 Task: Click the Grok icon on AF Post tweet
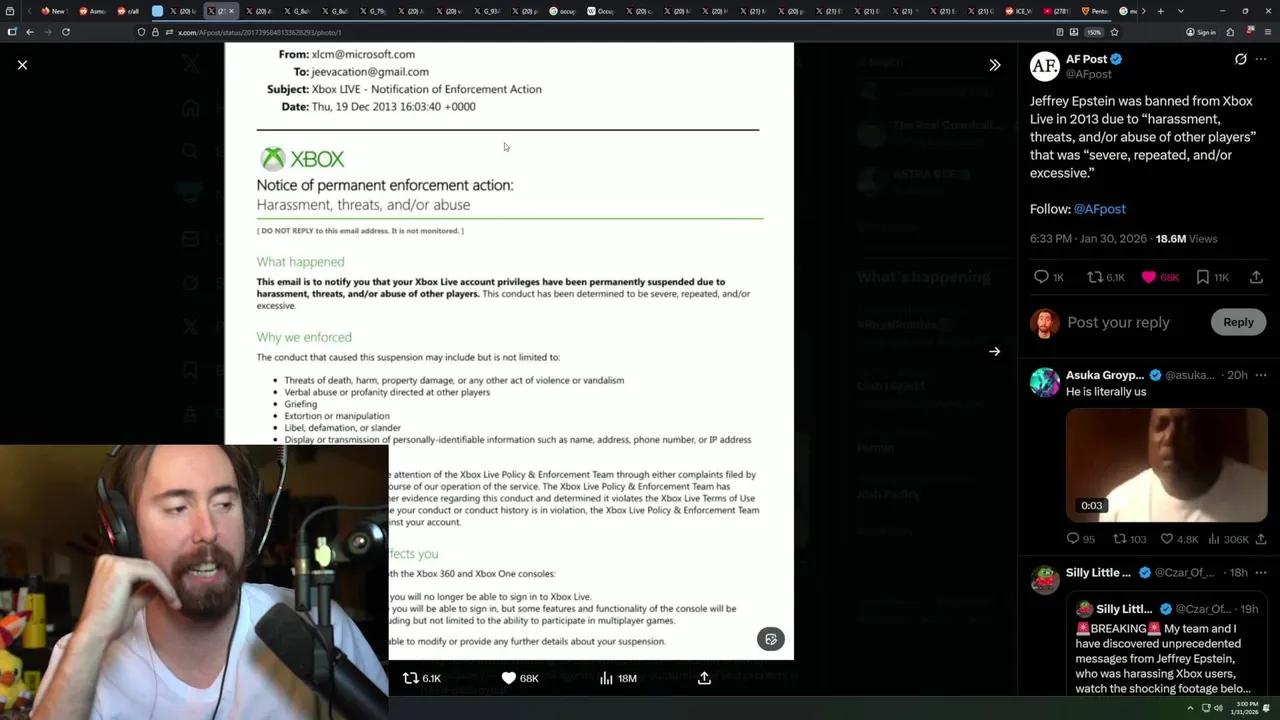tap(1241, 59)
